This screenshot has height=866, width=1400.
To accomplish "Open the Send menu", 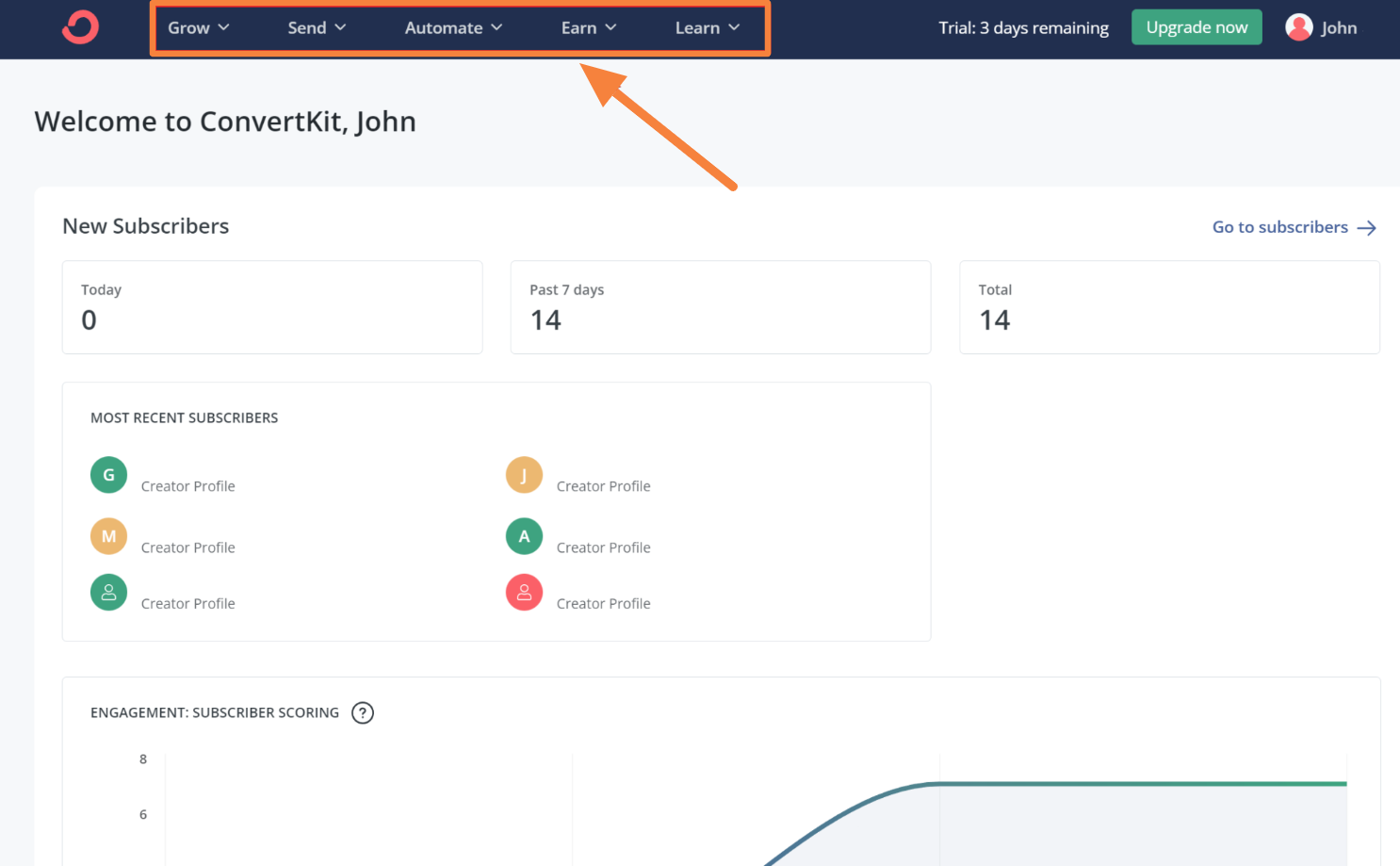I will 317,28.
